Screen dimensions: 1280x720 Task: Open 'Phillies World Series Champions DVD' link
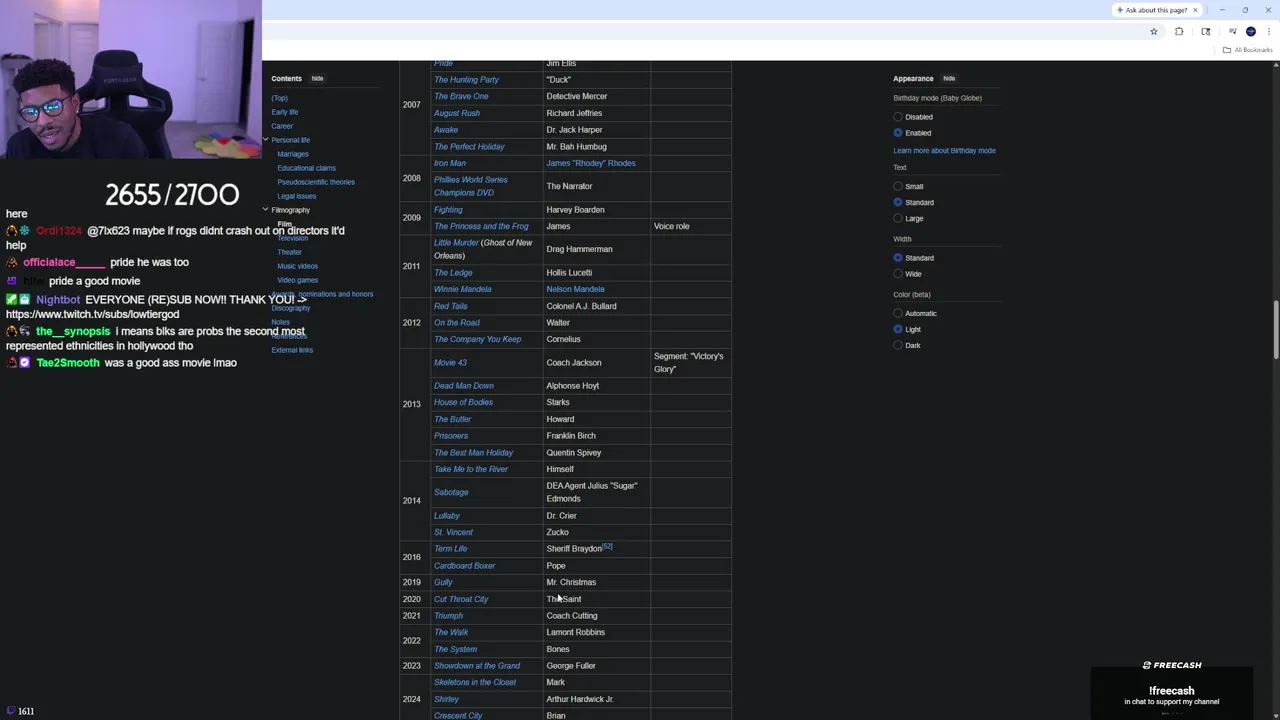[471, 186]
